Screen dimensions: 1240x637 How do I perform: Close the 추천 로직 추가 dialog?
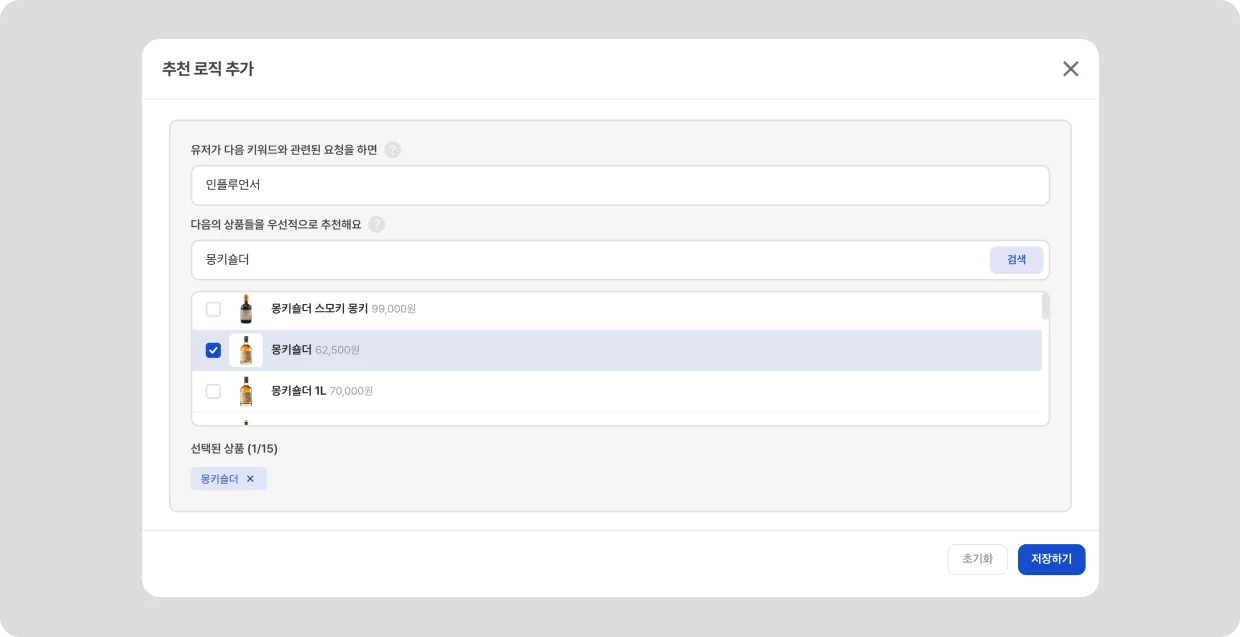(1070, 69)
